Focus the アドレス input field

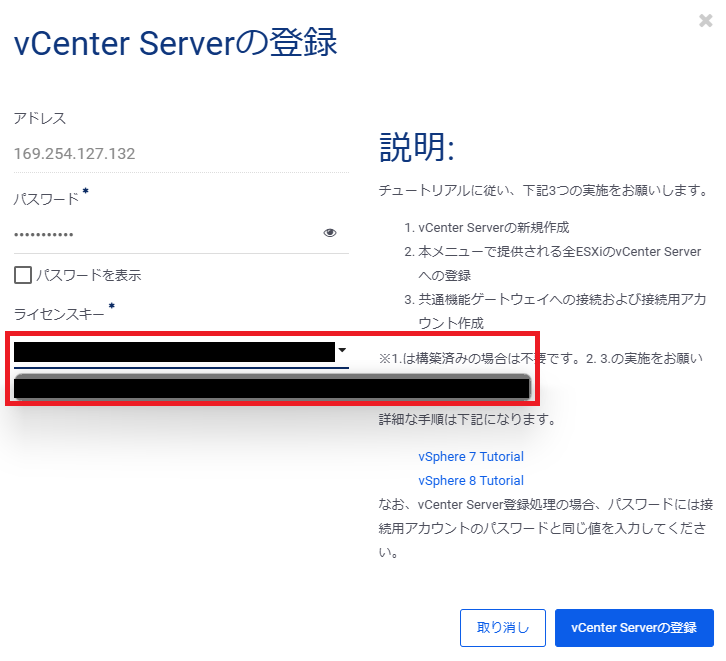[x=180, y=154]
